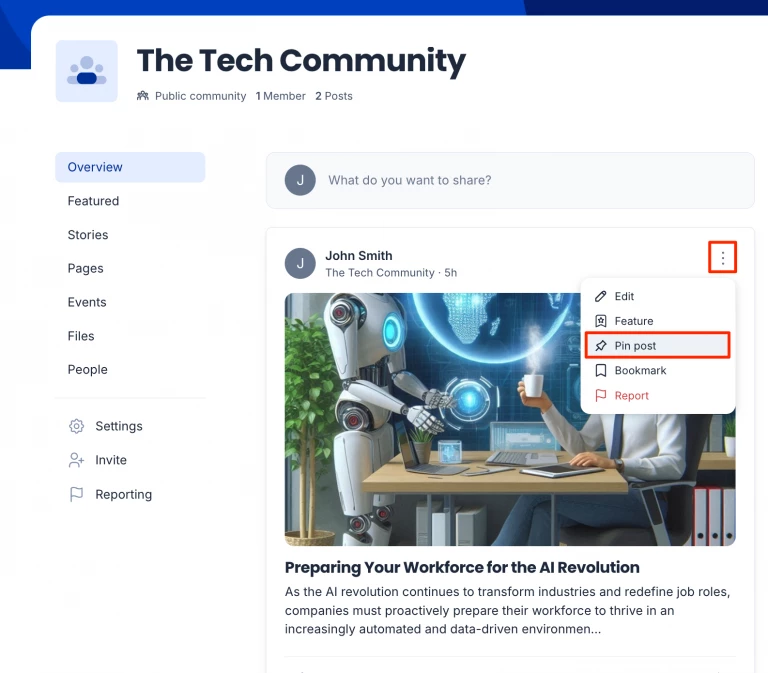
Task: Click the Feature star-badge icon
Action: [x=600, y=321]
